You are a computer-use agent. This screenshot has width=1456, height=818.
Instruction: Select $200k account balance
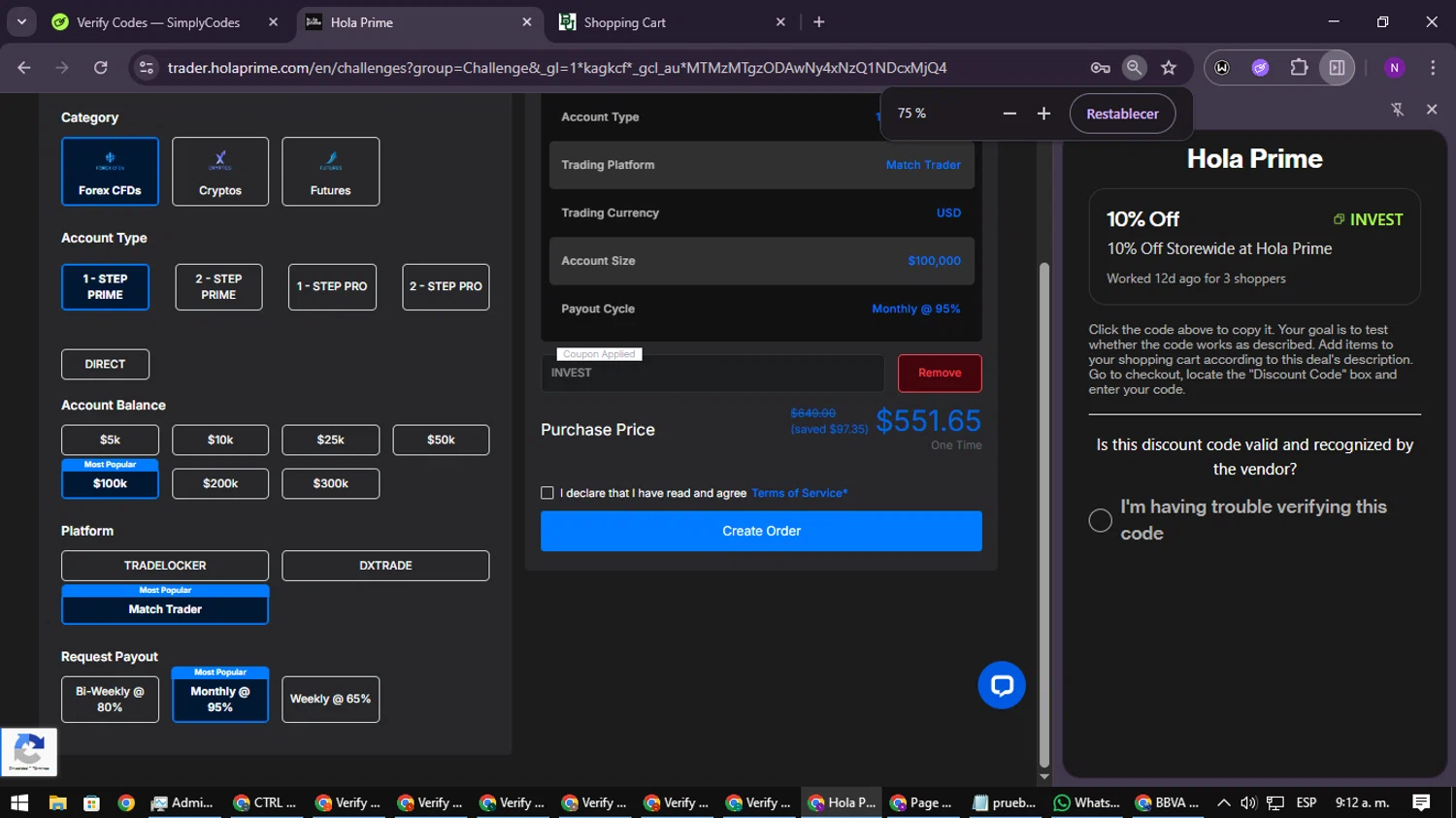pos(220,483)
